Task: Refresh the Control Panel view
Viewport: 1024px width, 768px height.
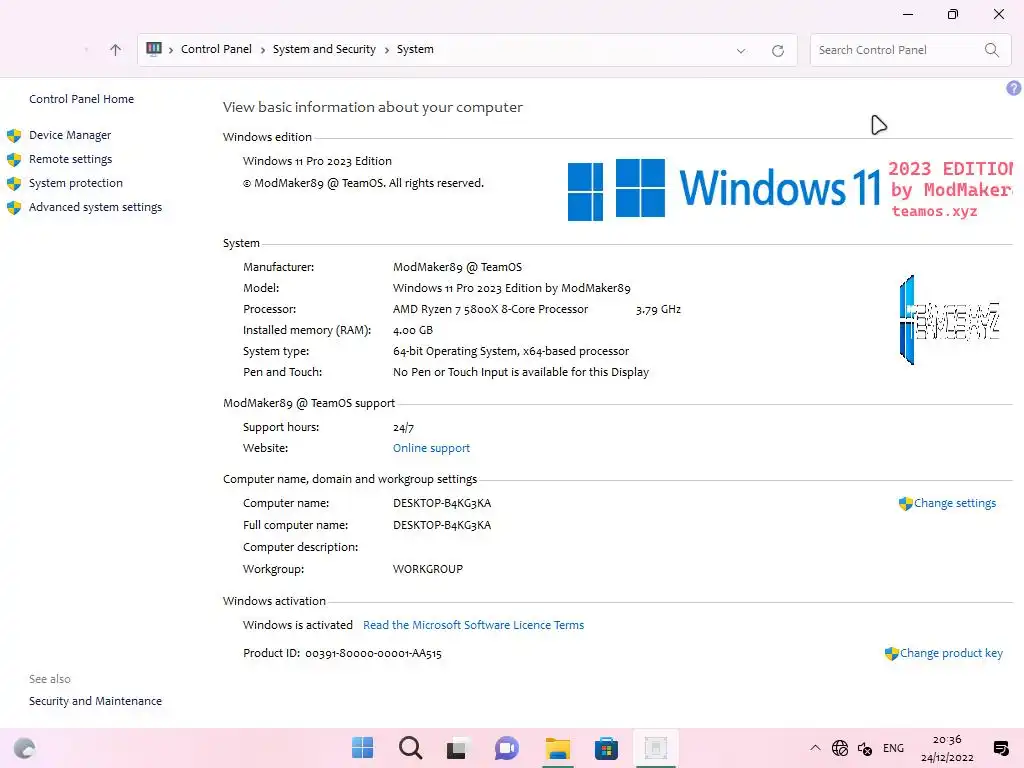Action: [x=778, y=50]
